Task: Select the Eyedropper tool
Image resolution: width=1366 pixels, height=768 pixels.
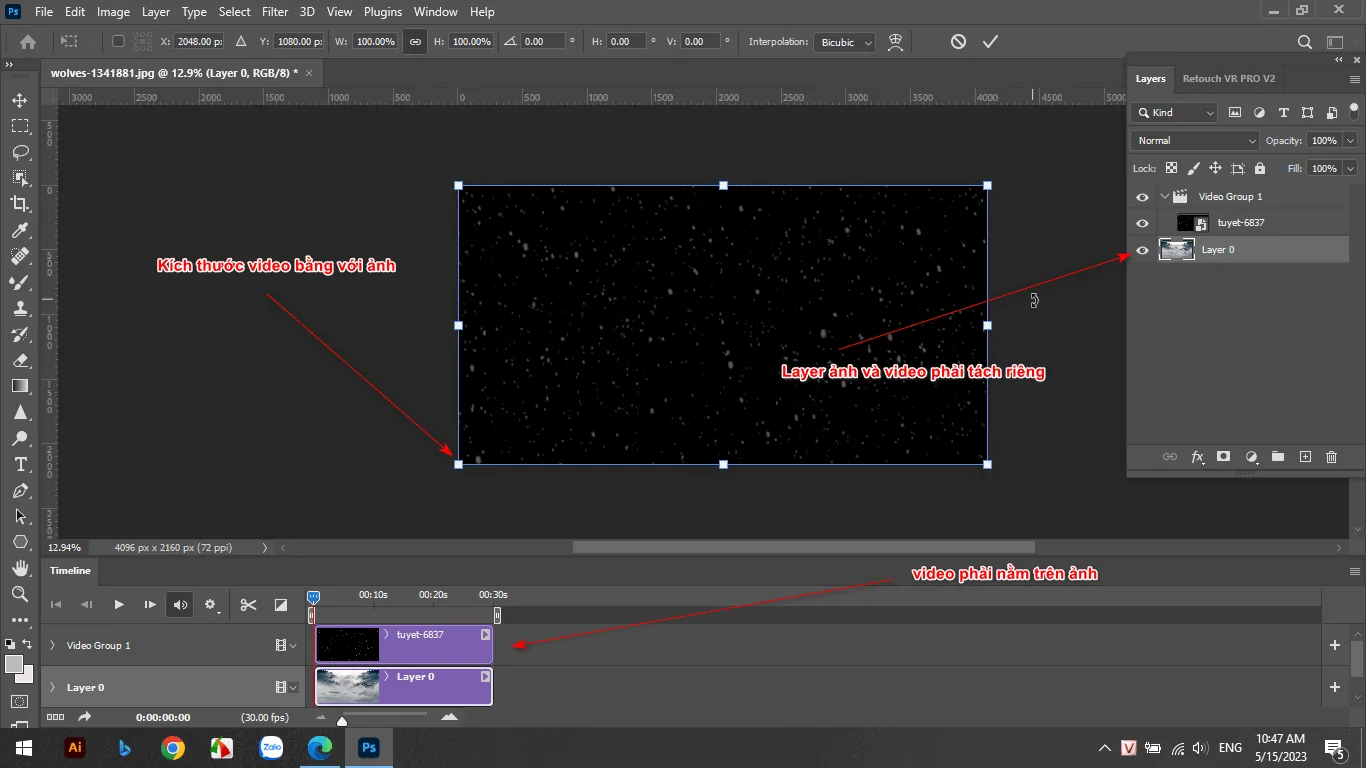Action: (20, 232)
